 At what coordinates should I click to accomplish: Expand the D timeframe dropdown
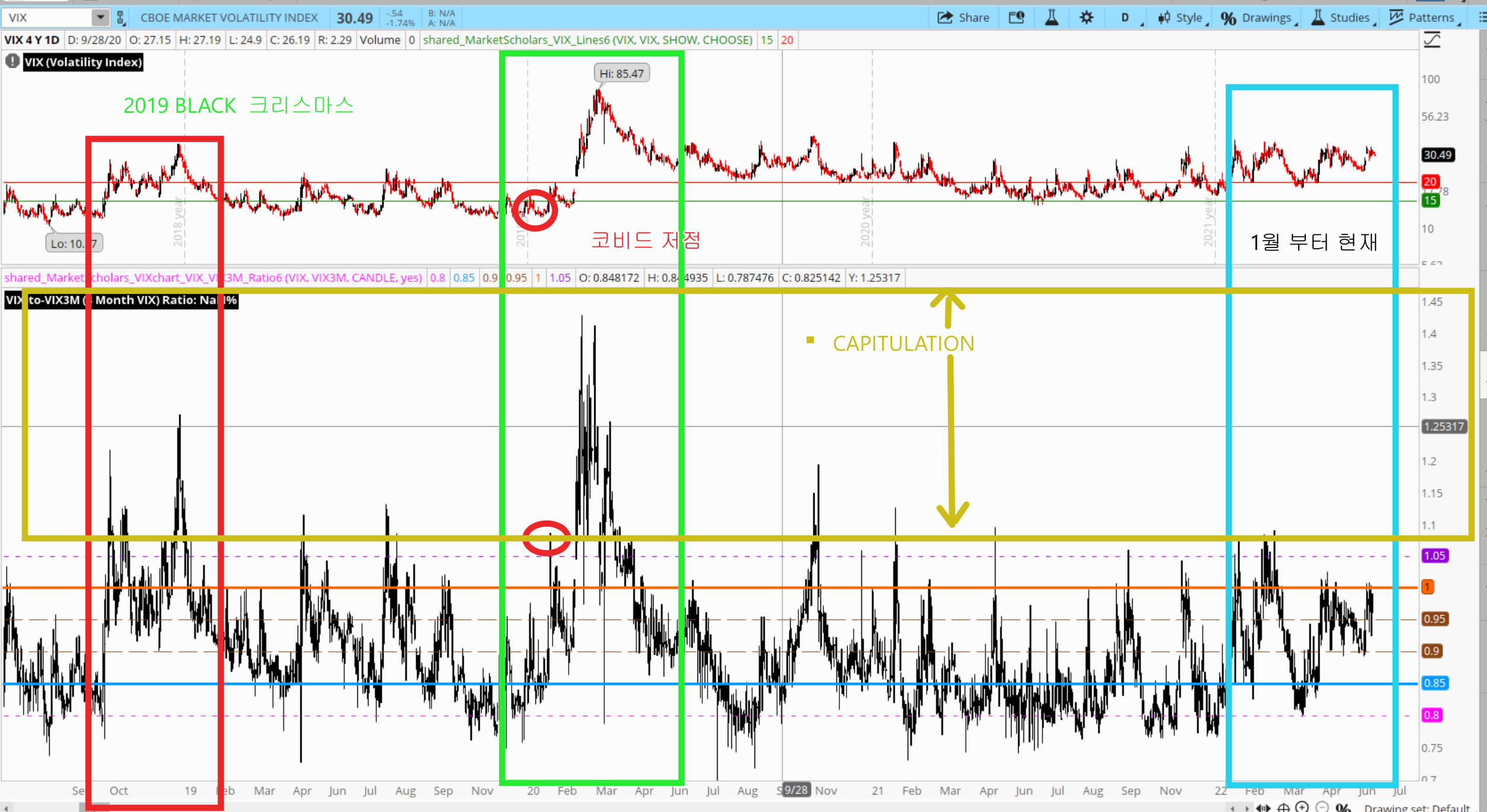1125,18
